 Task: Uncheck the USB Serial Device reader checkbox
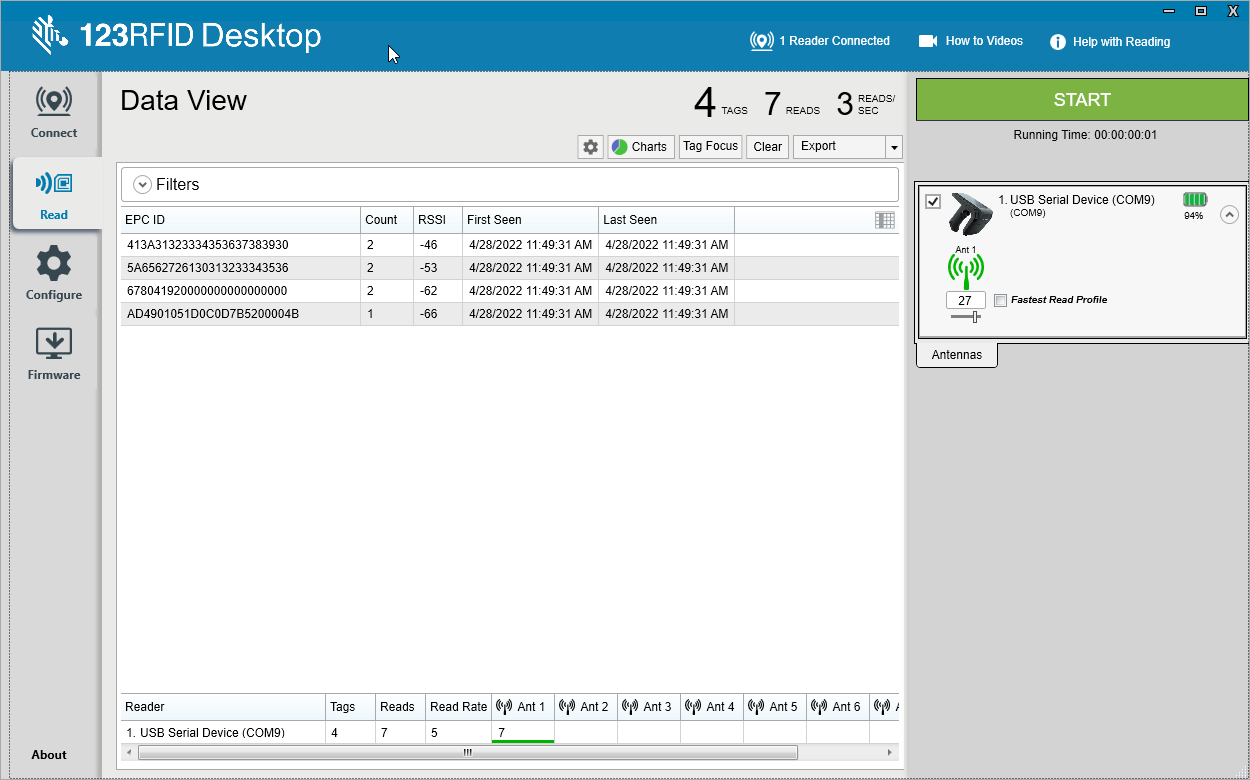[x=933, y=201]
